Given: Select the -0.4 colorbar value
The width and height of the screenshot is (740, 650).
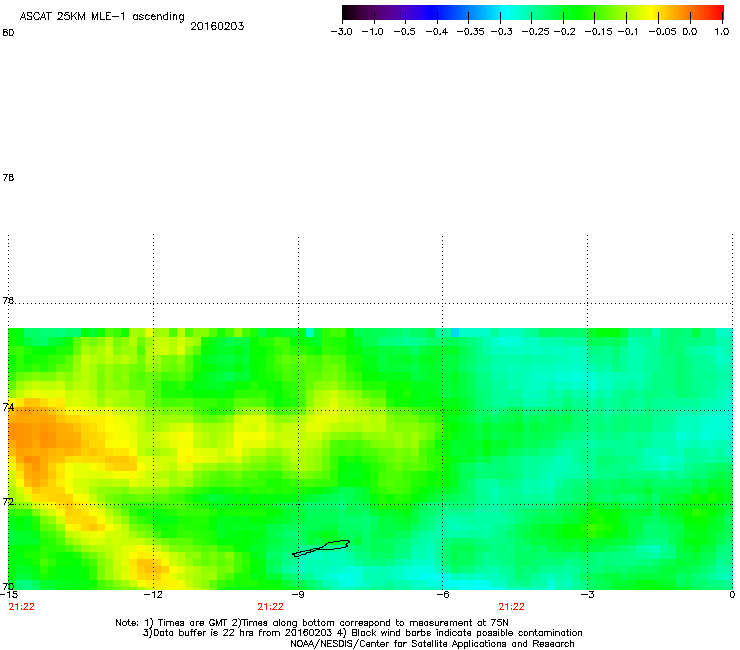Looking at the screenshot, I should pyautogui.click(x=437, y=32).
